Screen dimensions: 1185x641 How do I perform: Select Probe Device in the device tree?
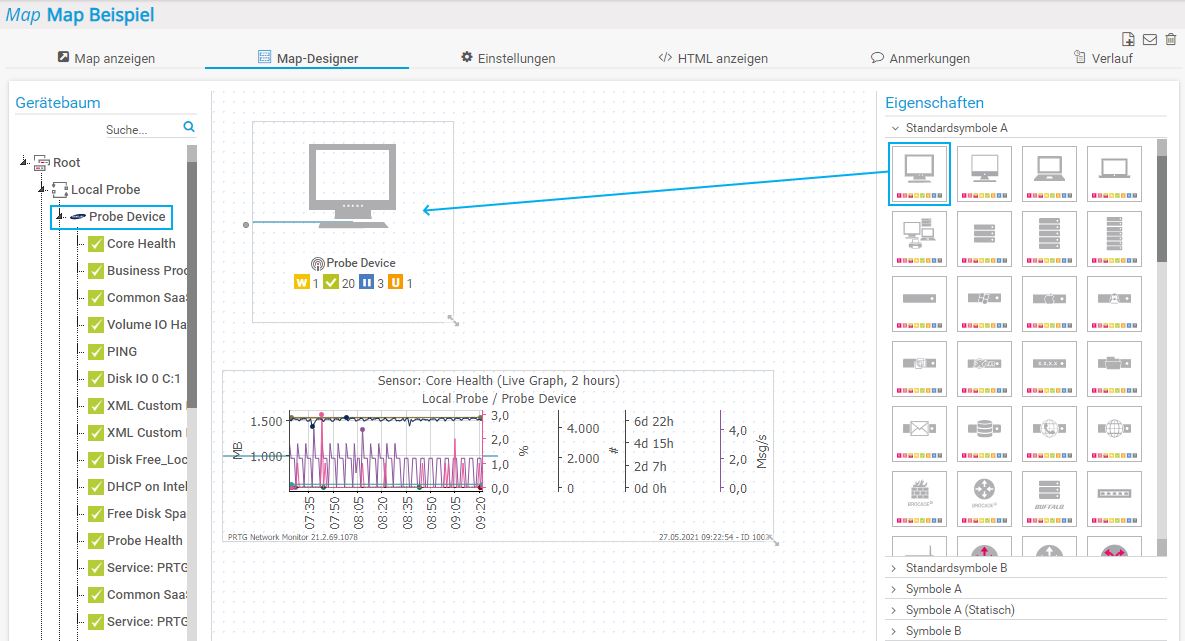(126, 217)
